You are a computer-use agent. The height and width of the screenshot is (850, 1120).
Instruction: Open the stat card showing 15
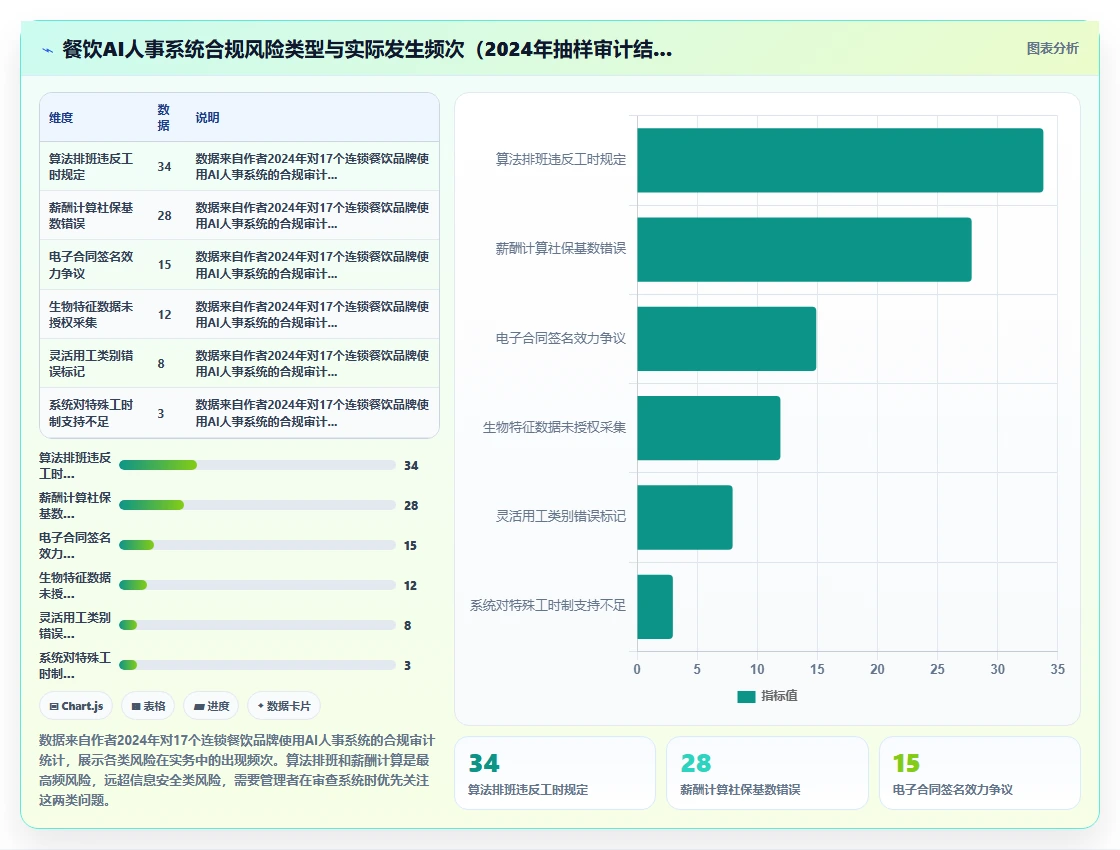click(979, 773)
